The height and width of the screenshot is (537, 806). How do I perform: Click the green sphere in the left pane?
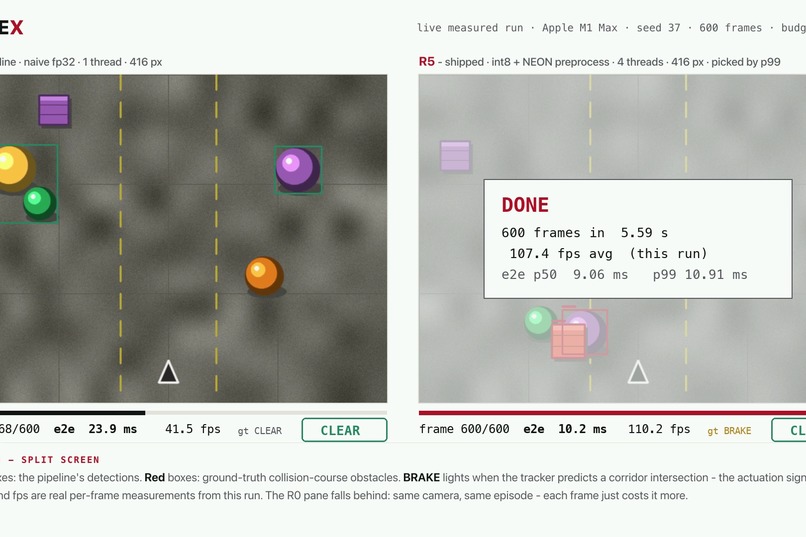(39, 202)
